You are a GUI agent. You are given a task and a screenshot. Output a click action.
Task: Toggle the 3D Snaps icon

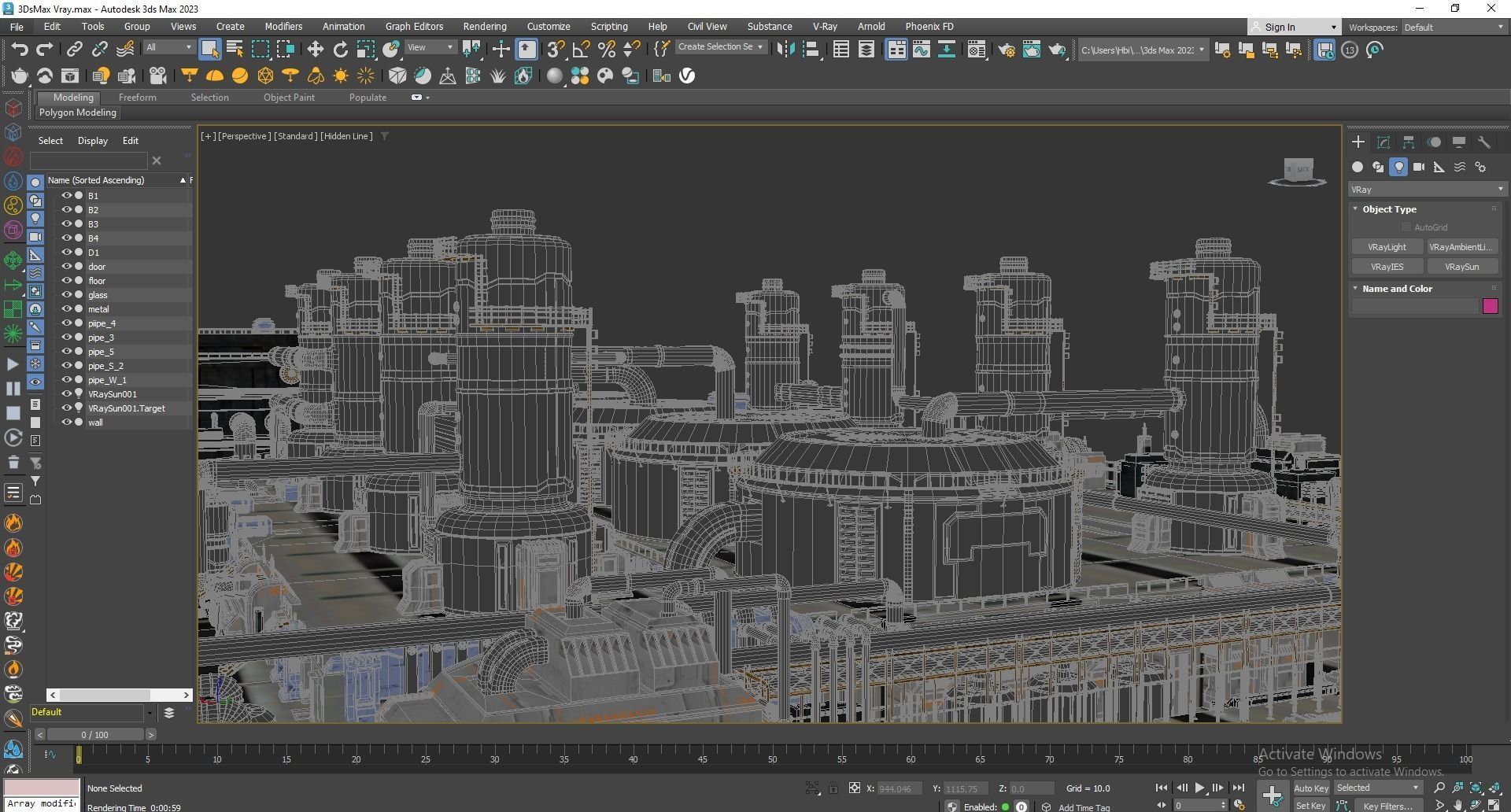[556, 50]
